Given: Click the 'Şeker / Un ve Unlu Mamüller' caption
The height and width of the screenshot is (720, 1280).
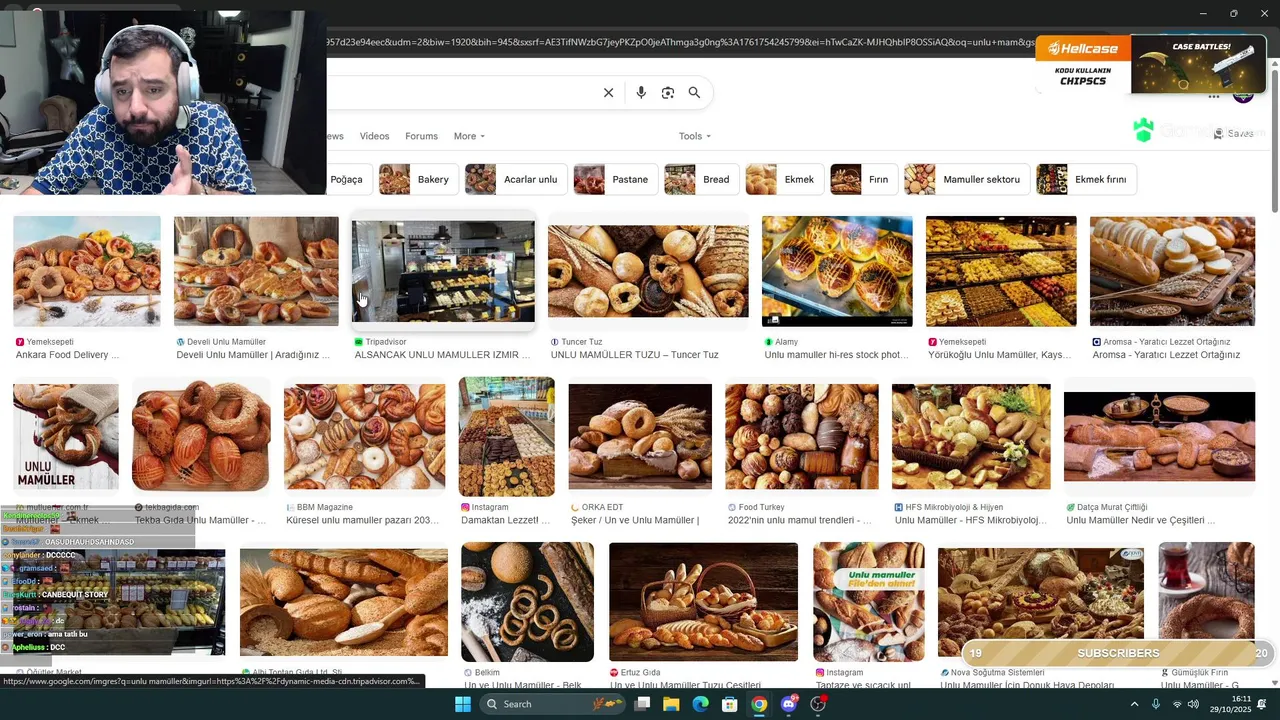Looking at the screenshot, I should point(635,520).
